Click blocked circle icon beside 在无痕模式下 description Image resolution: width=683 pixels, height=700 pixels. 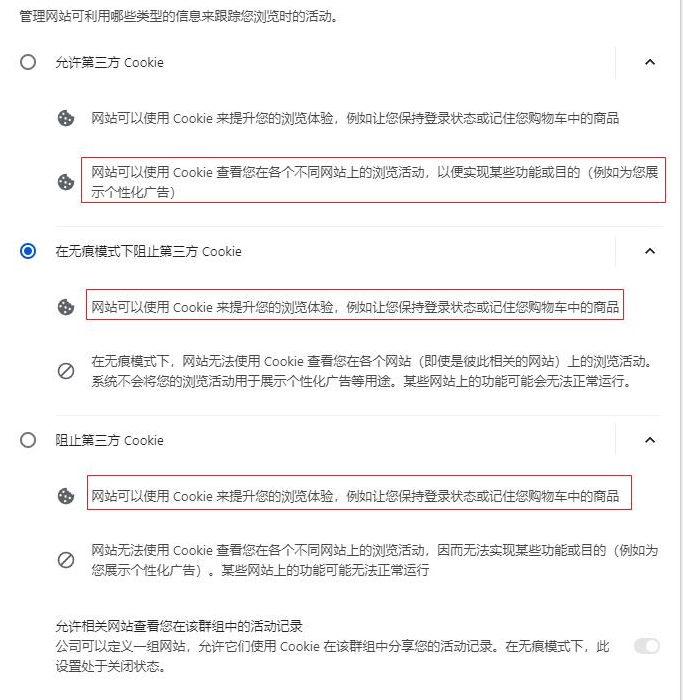66,371
